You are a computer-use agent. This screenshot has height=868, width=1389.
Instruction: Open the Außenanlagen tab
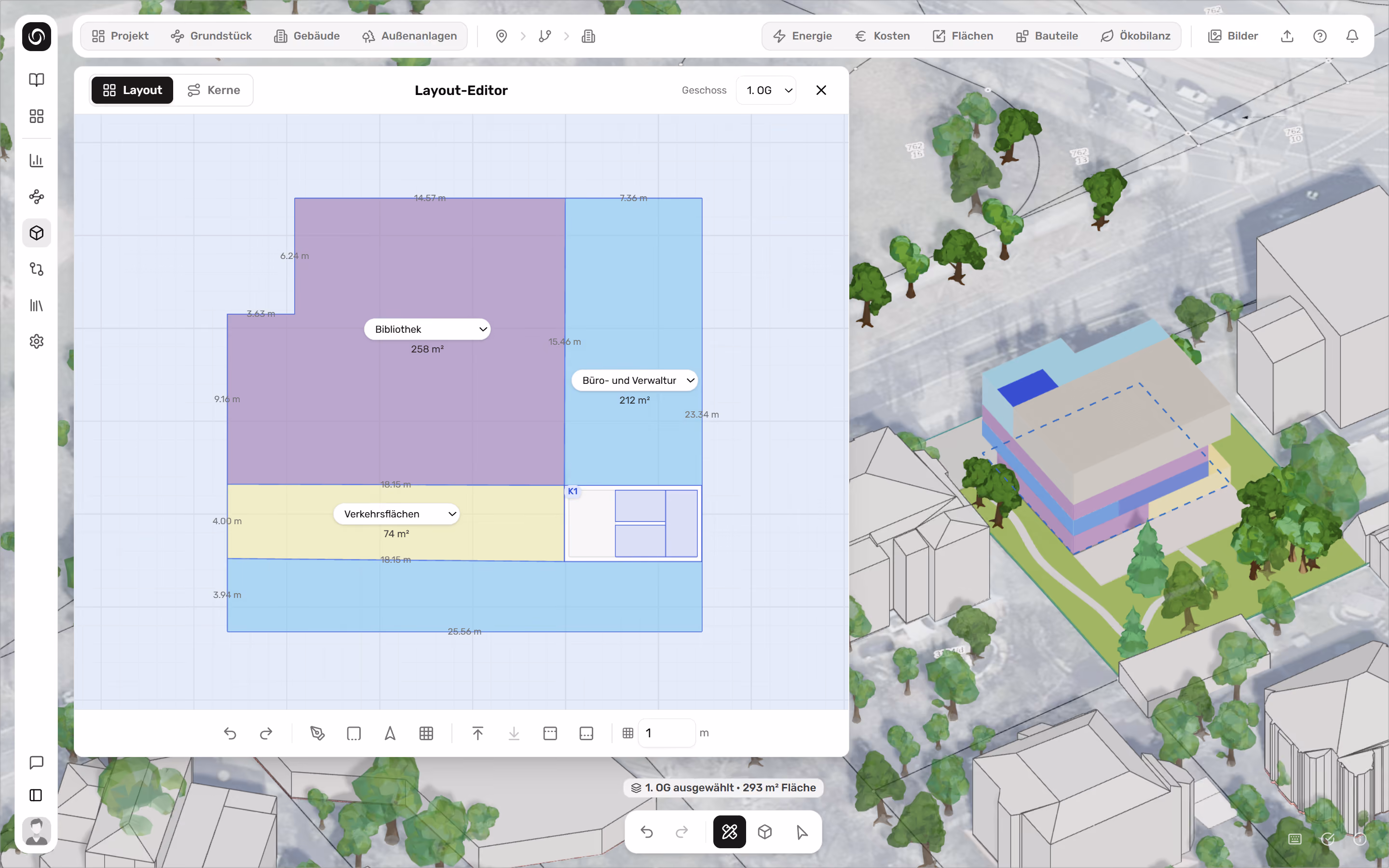(409, 36)
